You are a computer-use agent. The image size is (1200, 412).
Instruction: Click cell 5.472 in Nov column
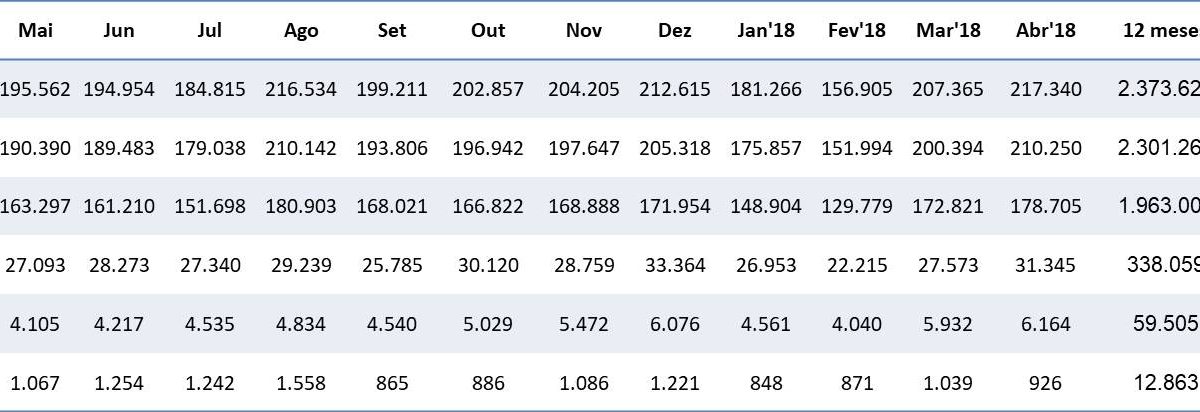[x=584, y=324]
